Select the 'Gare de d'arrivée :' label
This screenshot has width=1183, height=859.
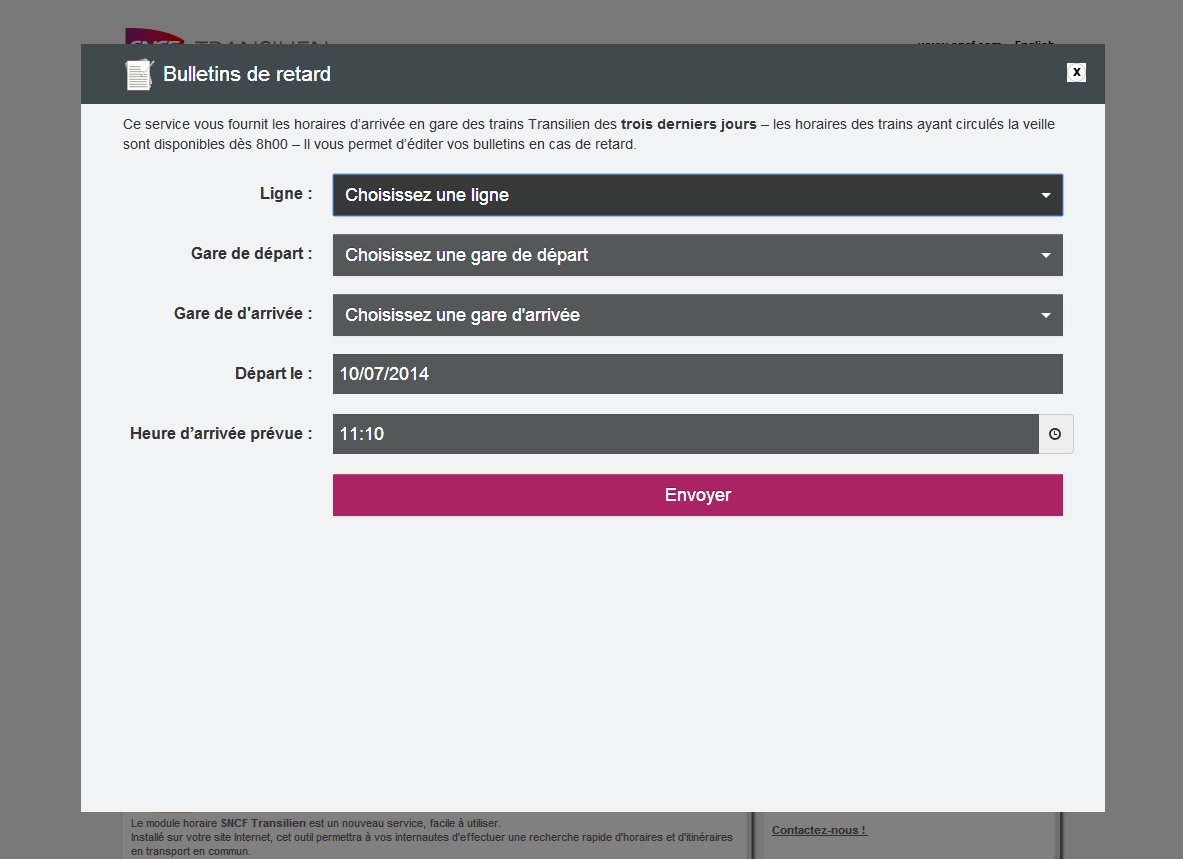(x=243, y=314)
